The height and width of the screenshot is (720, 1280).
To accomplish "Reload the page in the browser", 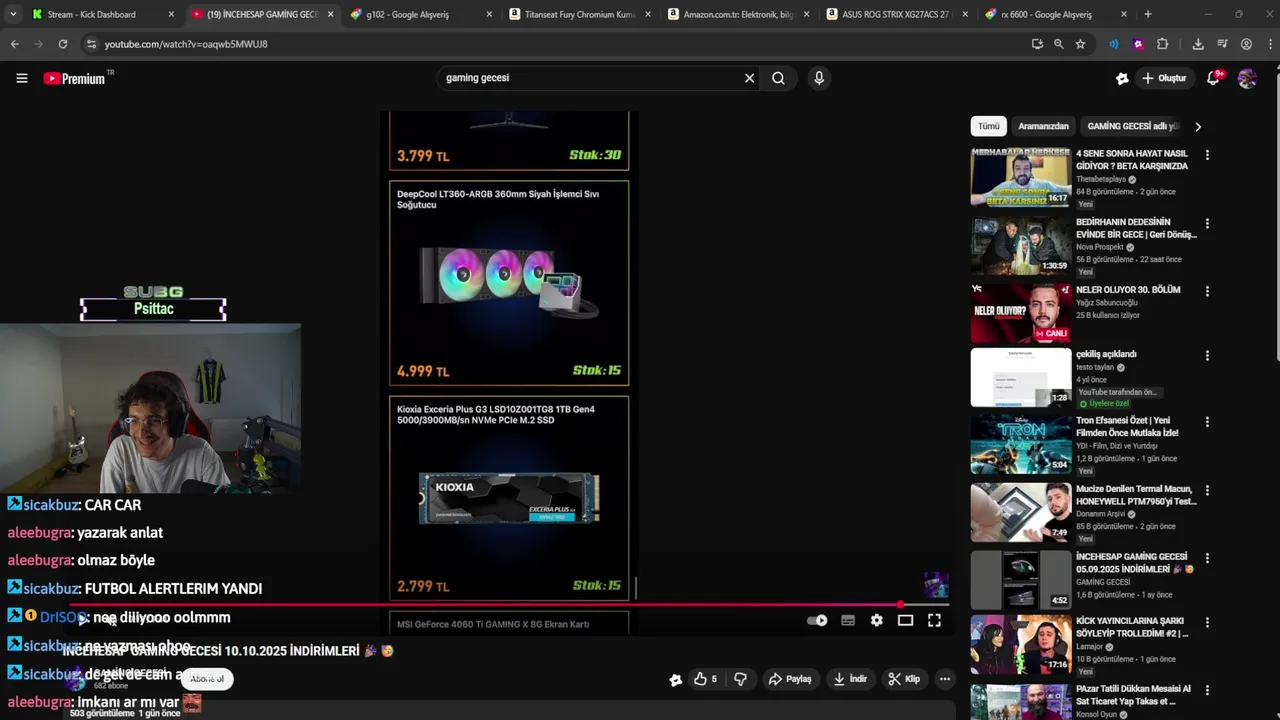I will click(x=63, y=44).
